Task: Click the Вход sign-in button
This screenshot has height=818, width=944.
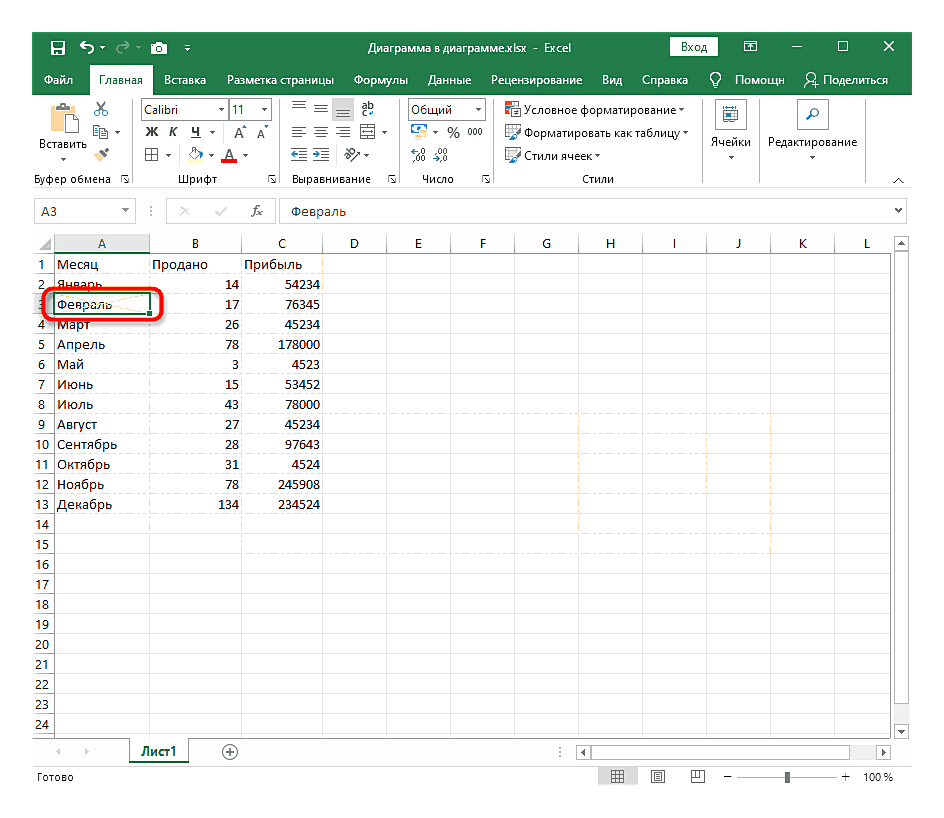Action: coord(693,47)
